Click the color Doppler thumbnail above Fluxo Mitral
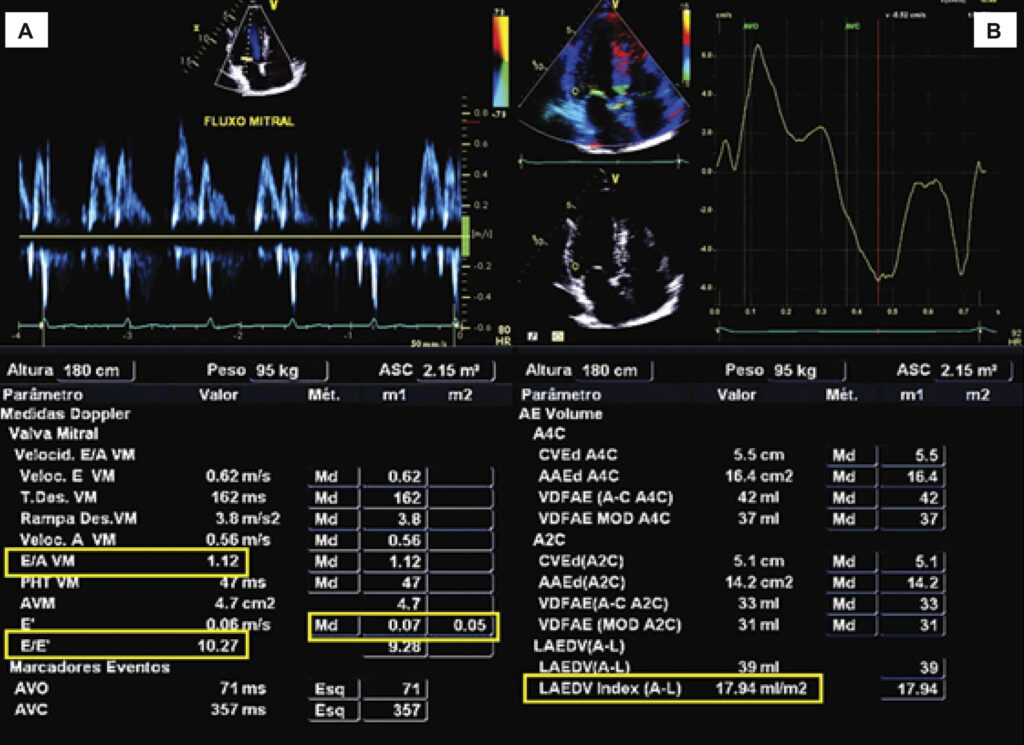The height and width of the screenshot is (745, 1024). pos(256,49)
